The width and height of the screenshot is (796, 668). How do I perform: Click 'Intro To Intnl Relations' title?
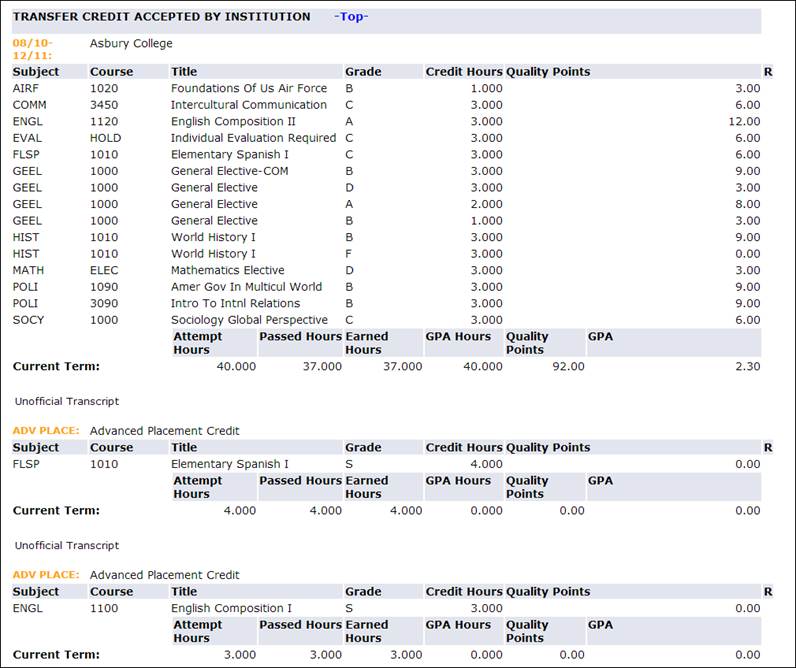pos(236,304)
